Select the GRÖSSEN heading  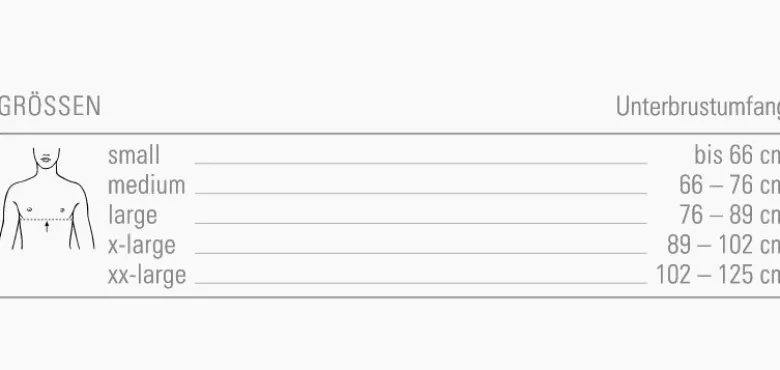coord(50,106)
